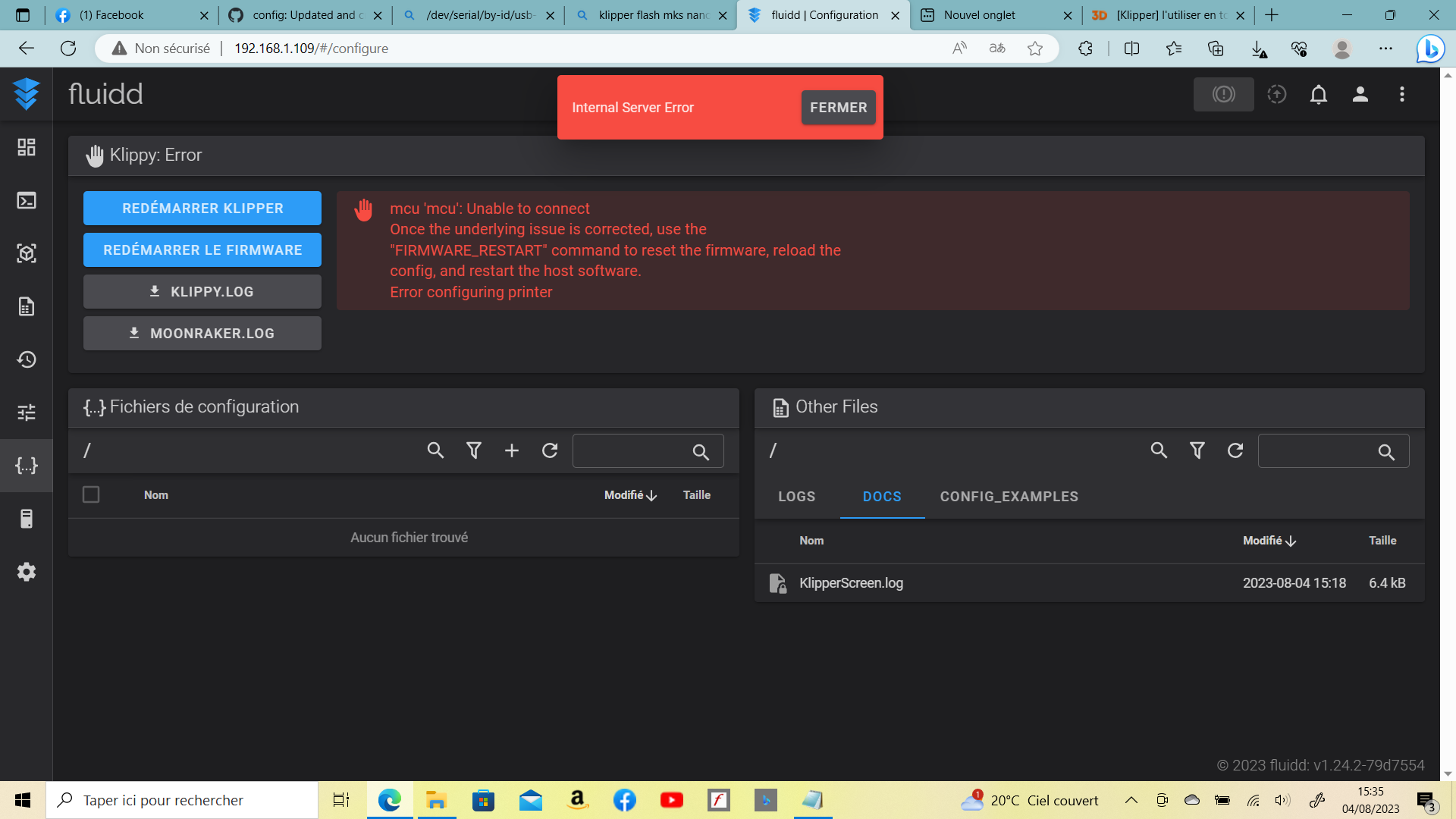Add a new config file with plus icon
The width and height of the screenshot is (1456, 819).
click(512, 450)
